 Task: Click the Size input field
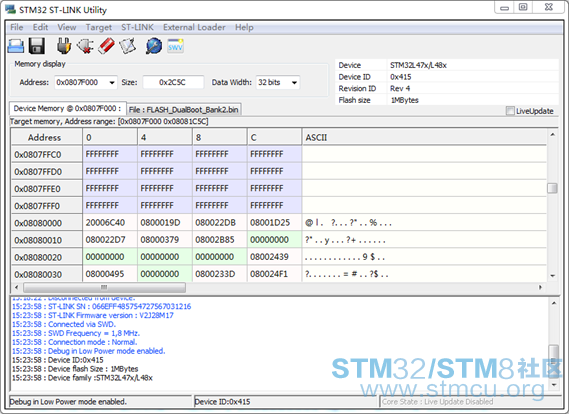tap(173, 82)
